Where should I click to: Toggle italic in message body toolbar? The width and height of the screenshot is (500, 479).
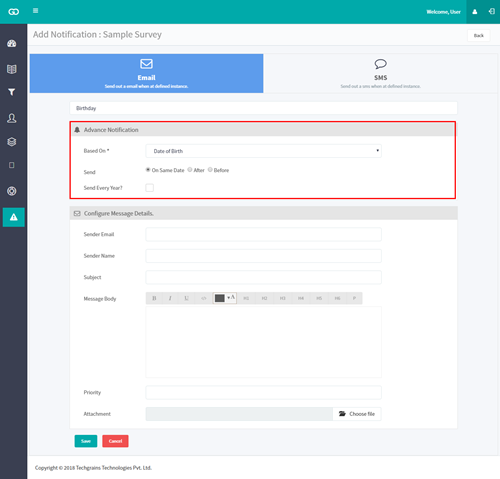170,298
